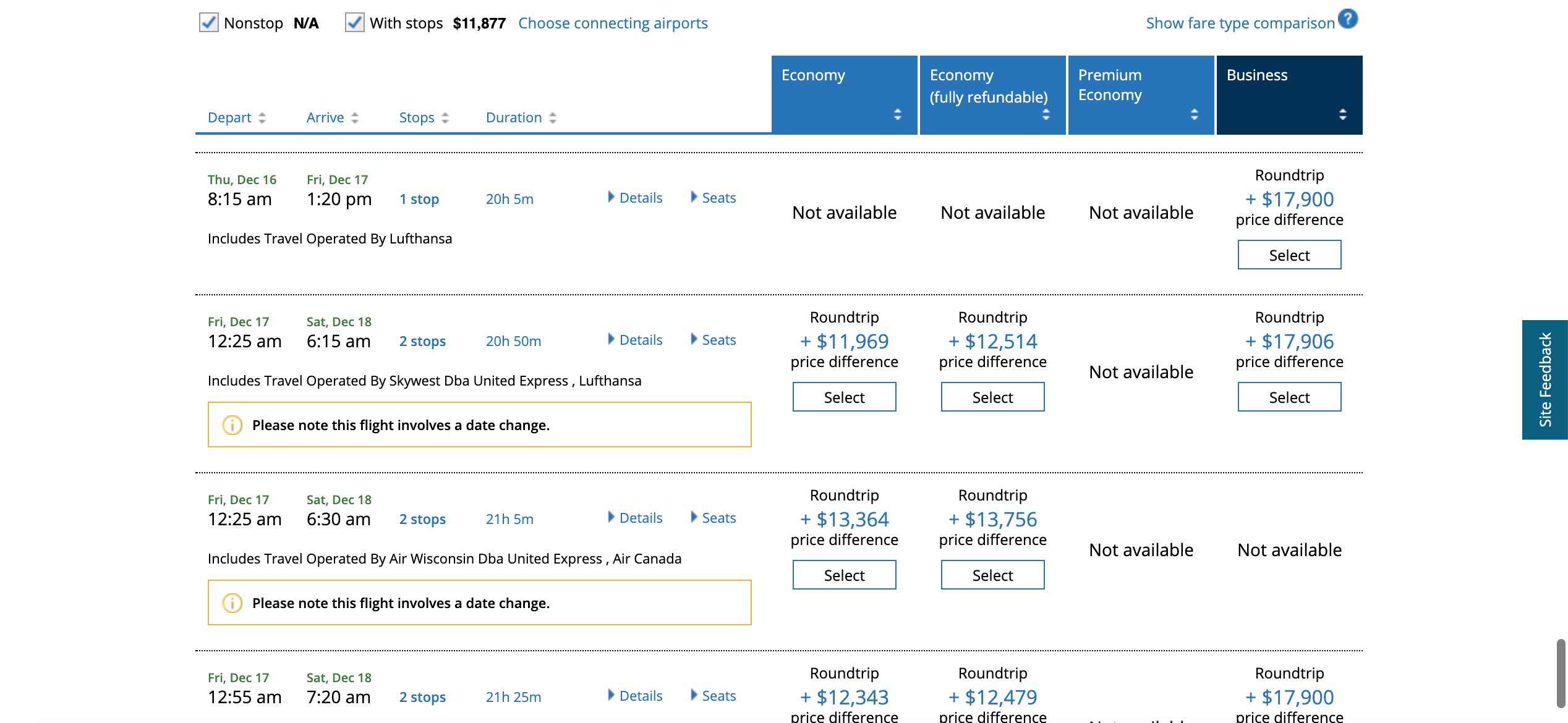Select the $11,969 Economy fare
Viewport: 1568px width, 723px height.
(844, 397)
